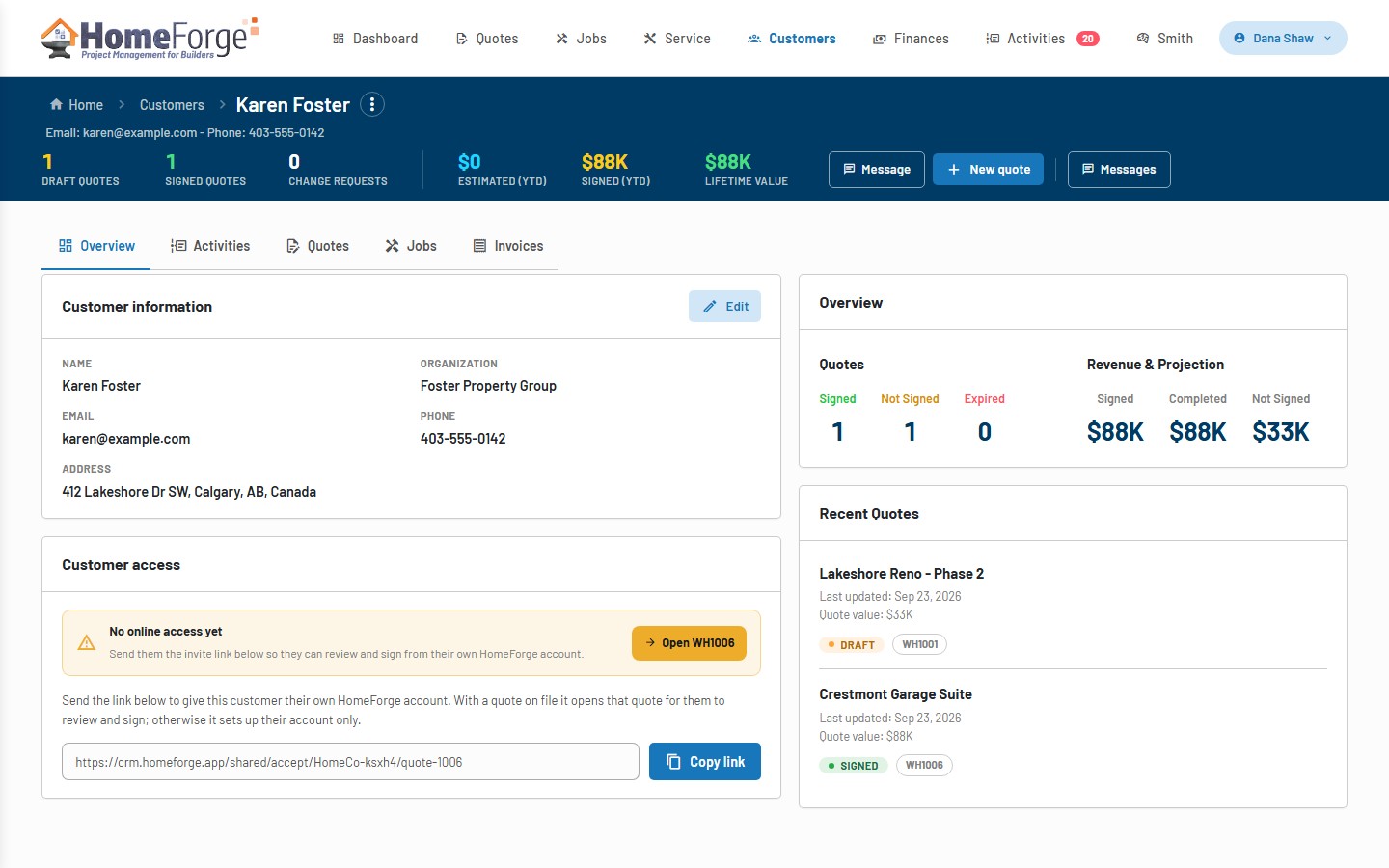
Task: Select the Overview tab
Action: pos(96,246)
